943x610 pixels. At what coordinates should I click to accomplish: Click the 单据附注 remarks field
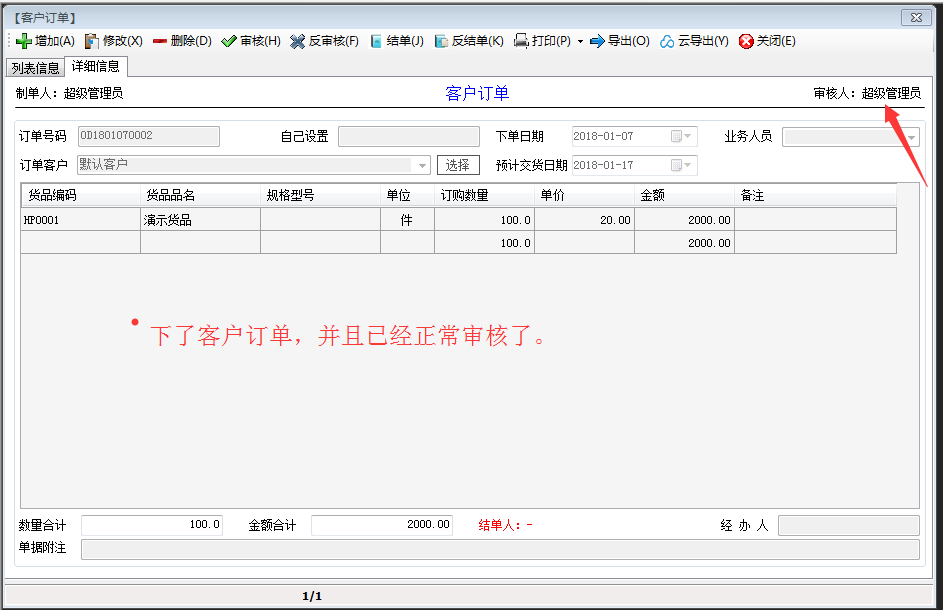(x=400, y=548)
